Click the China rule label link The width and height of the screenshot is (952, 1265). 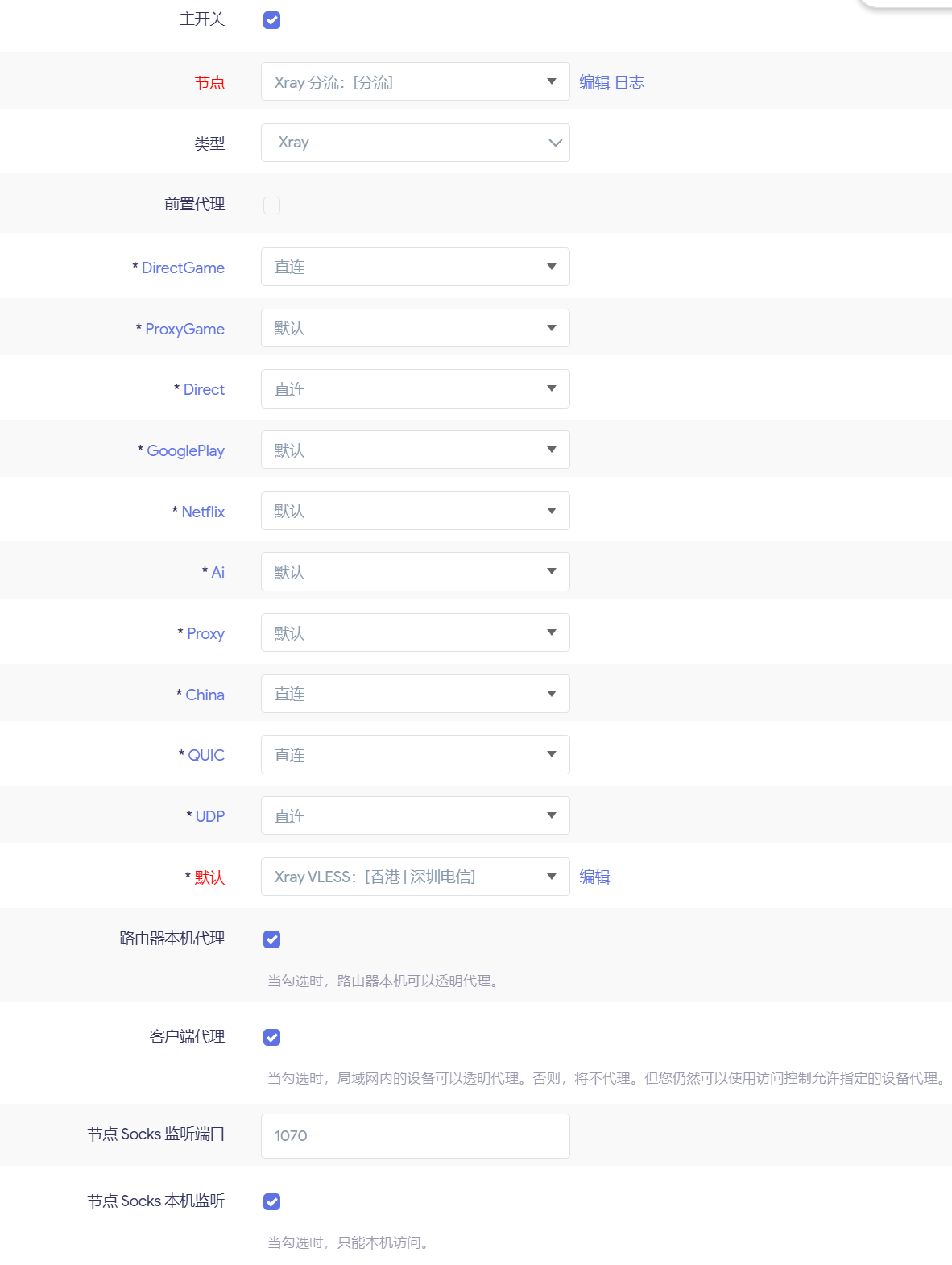tap(205, 695)
